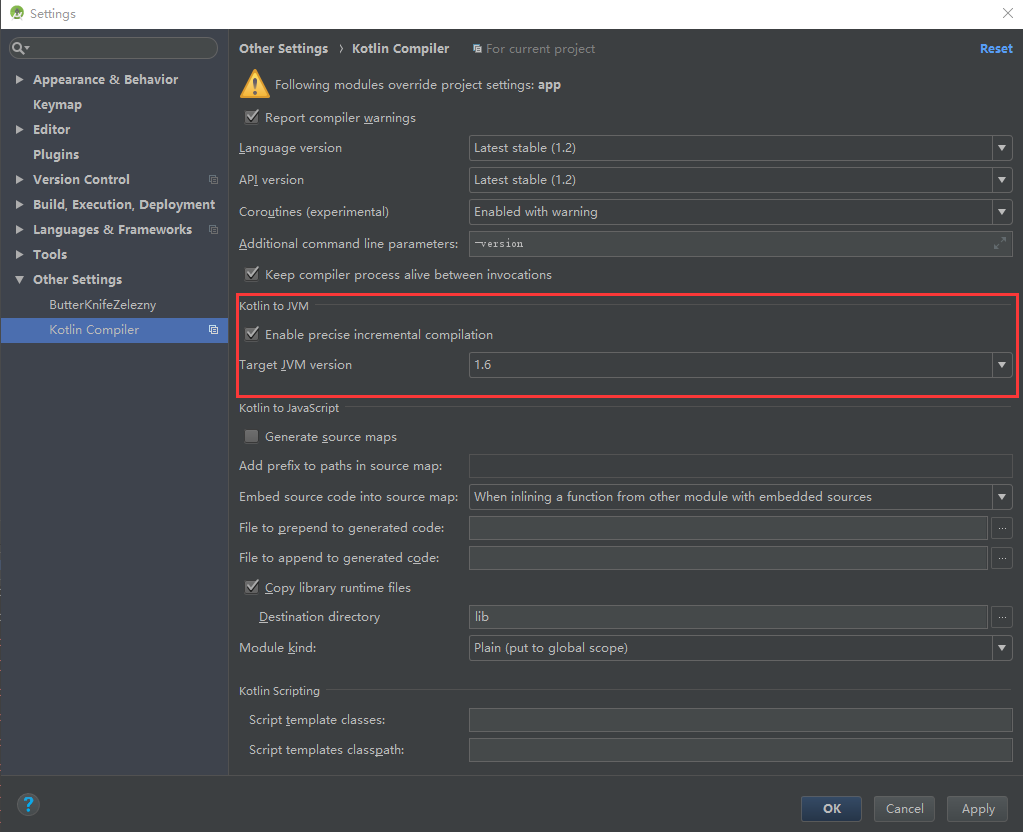Open the help question mark button
The image size is (1023, 832).
[28, 804]
